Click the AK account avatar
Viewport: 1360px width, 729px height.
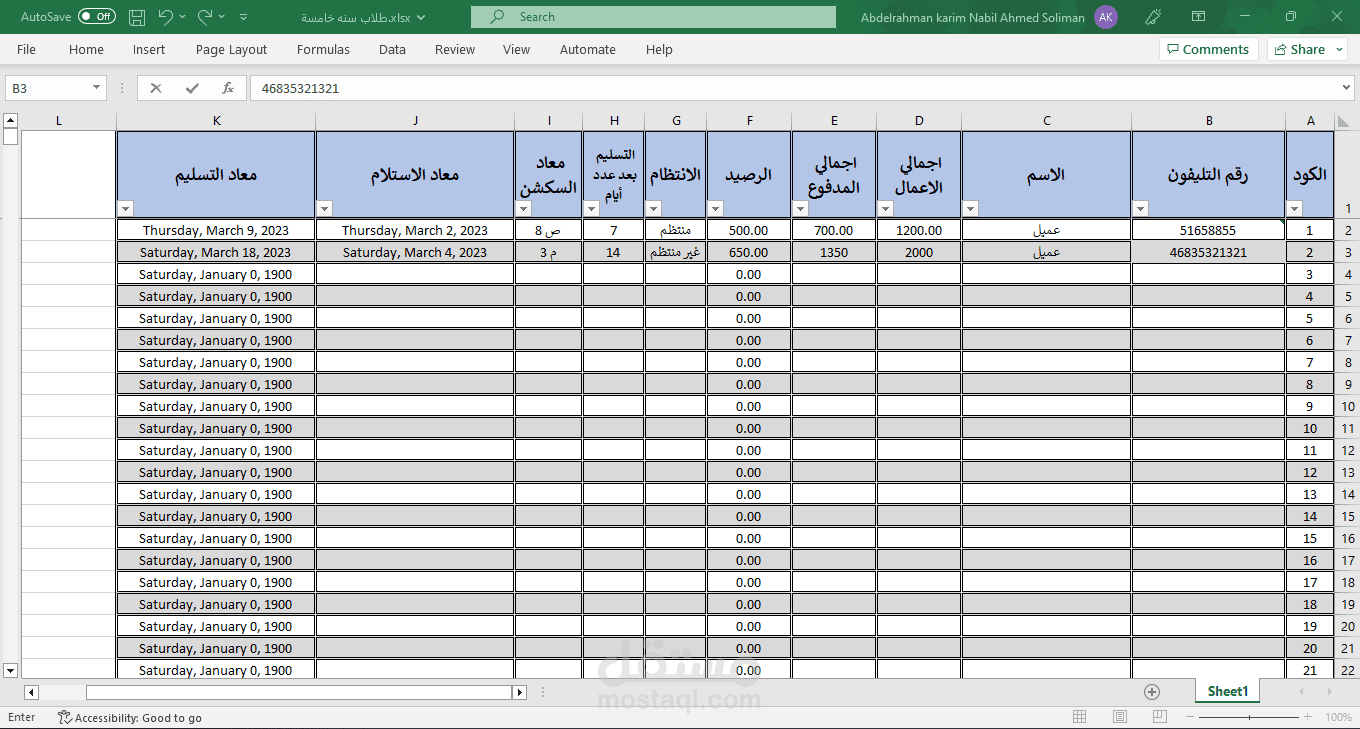[1105, 17]
